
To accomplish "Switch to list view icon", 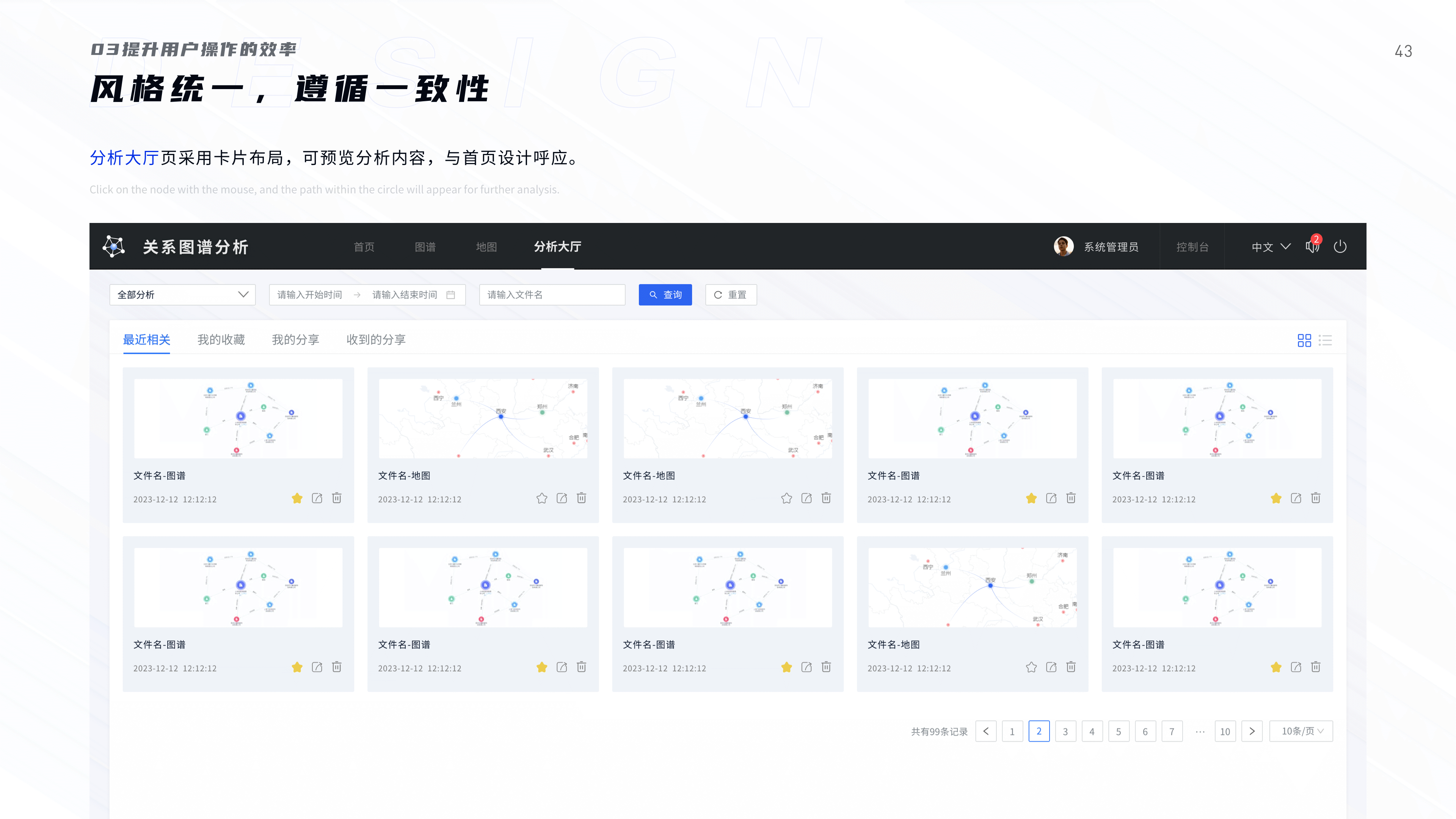I will pyautogui.click(x=1325, y=340).
